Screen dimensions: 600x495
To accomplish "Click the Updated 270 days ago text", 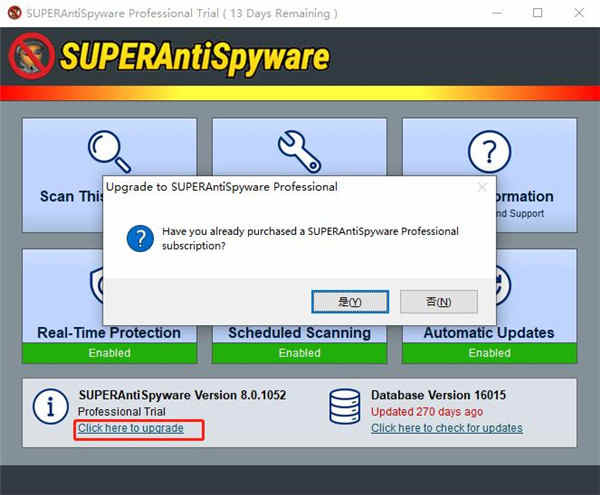I will (x=427, y=412).
